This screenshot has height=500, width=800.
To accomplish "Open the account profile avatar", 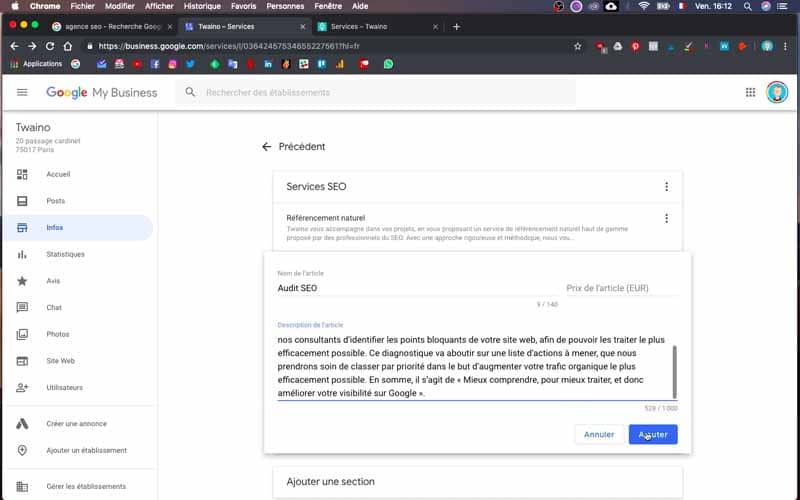I will click(777, 92).
